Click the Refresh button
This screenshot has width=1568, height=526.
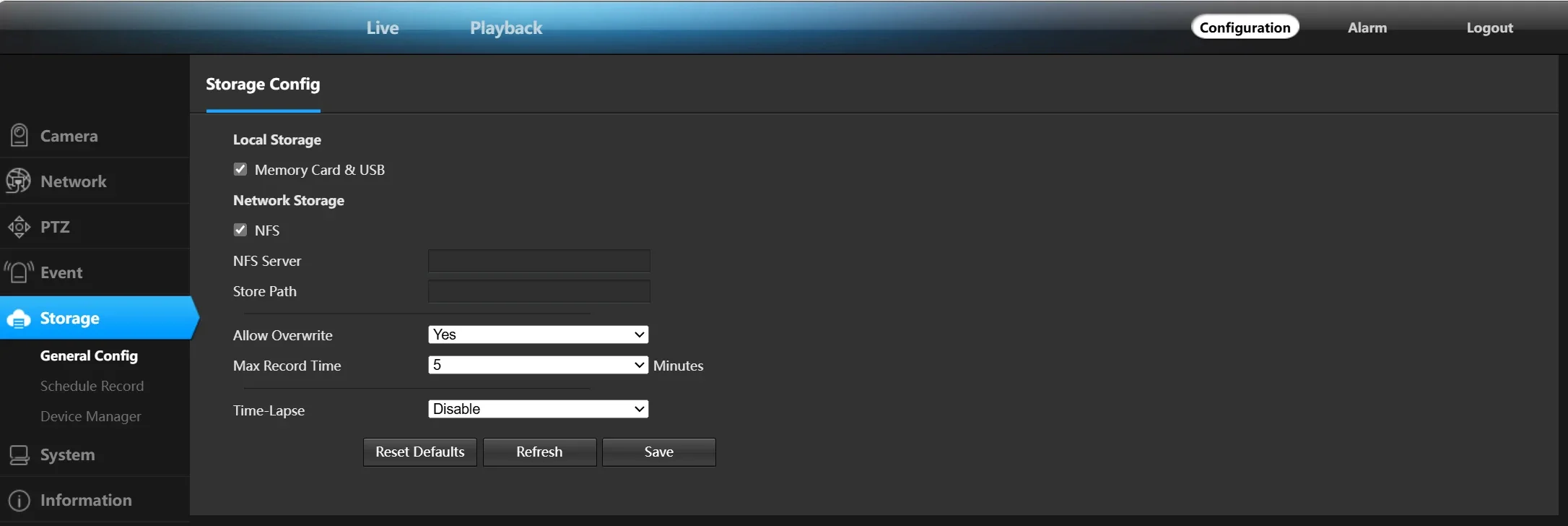point(539,452)
